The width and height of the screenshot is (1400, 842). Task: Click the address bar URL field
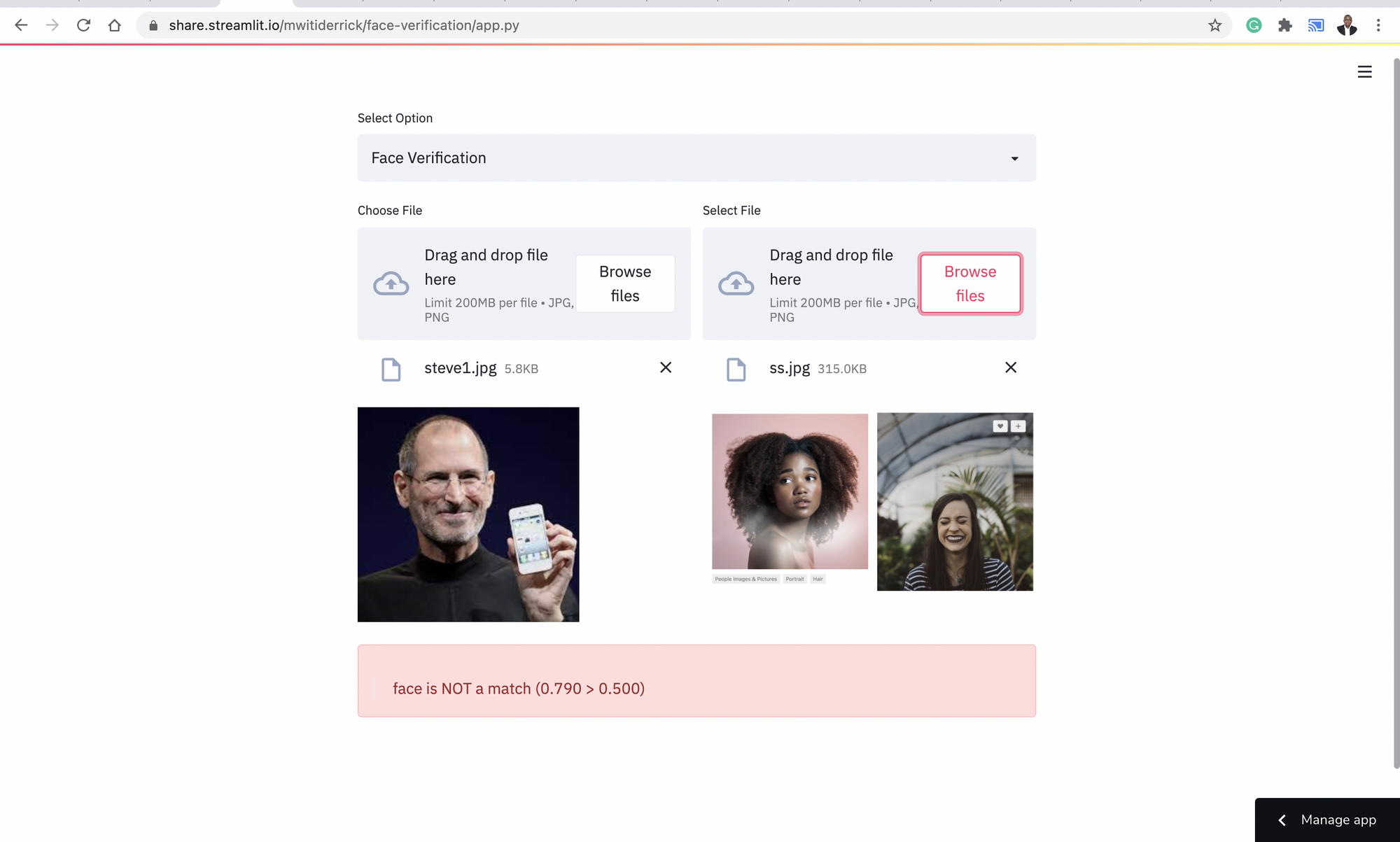630,25
